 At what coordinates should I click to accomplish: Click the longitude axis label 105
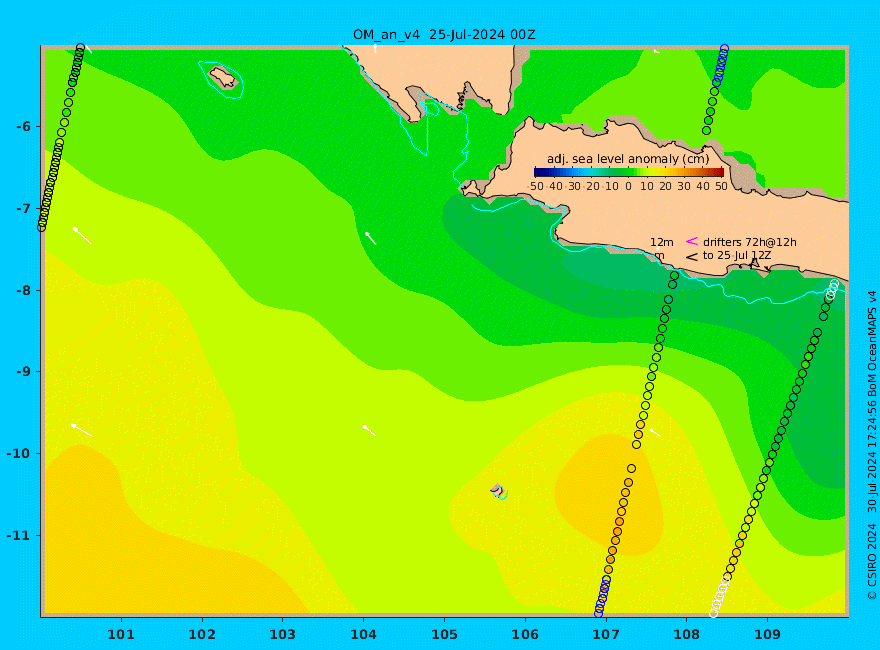pyautogui.click(x=444, y=634)
